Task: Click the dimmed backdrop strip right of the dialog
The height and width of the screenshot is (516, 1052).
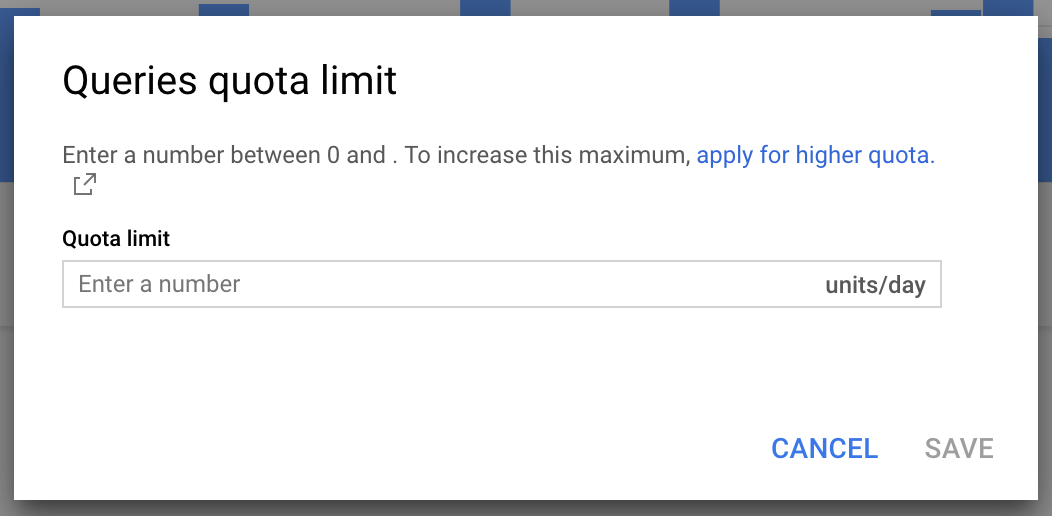Action: [x=1045, y=300]
